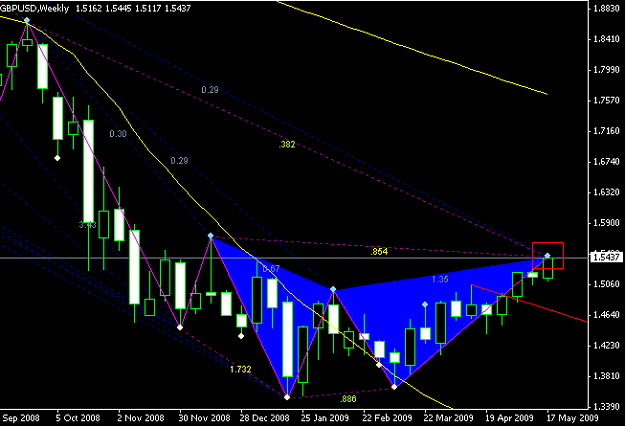Image resolution: width=625 pixels, height=427 pixels.
Task: Click the 1.7570 price axis label
Action: (x=606, y=100)
